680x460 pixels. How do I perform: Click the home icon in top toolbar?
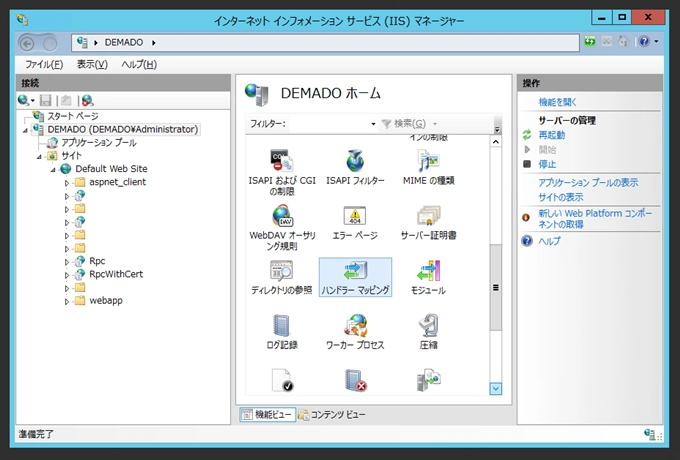(x=624, y=42)
